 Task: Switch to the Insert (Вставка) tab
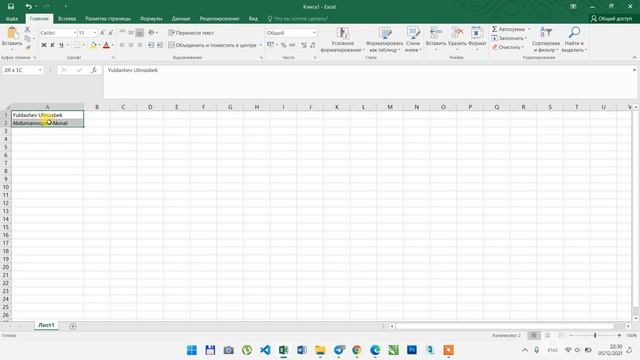pos(67,19)
